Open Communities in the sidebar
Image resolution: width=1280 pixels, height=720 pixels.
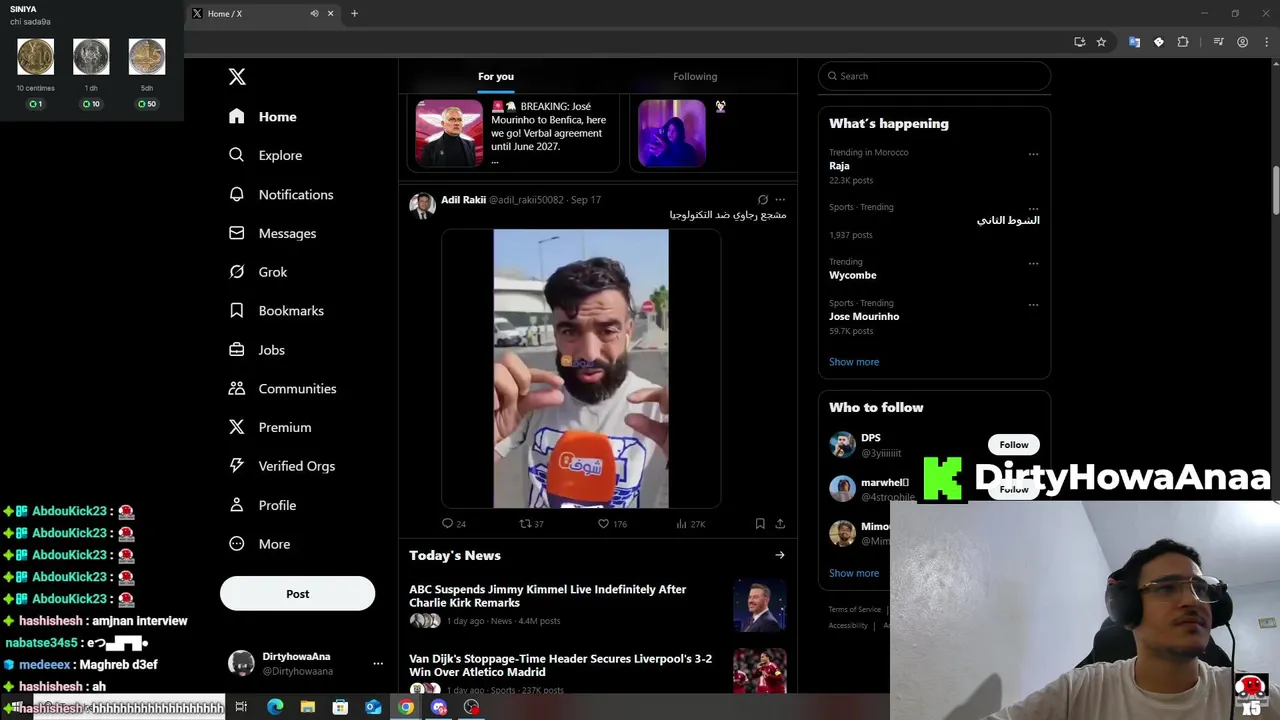tap(282, 389)
